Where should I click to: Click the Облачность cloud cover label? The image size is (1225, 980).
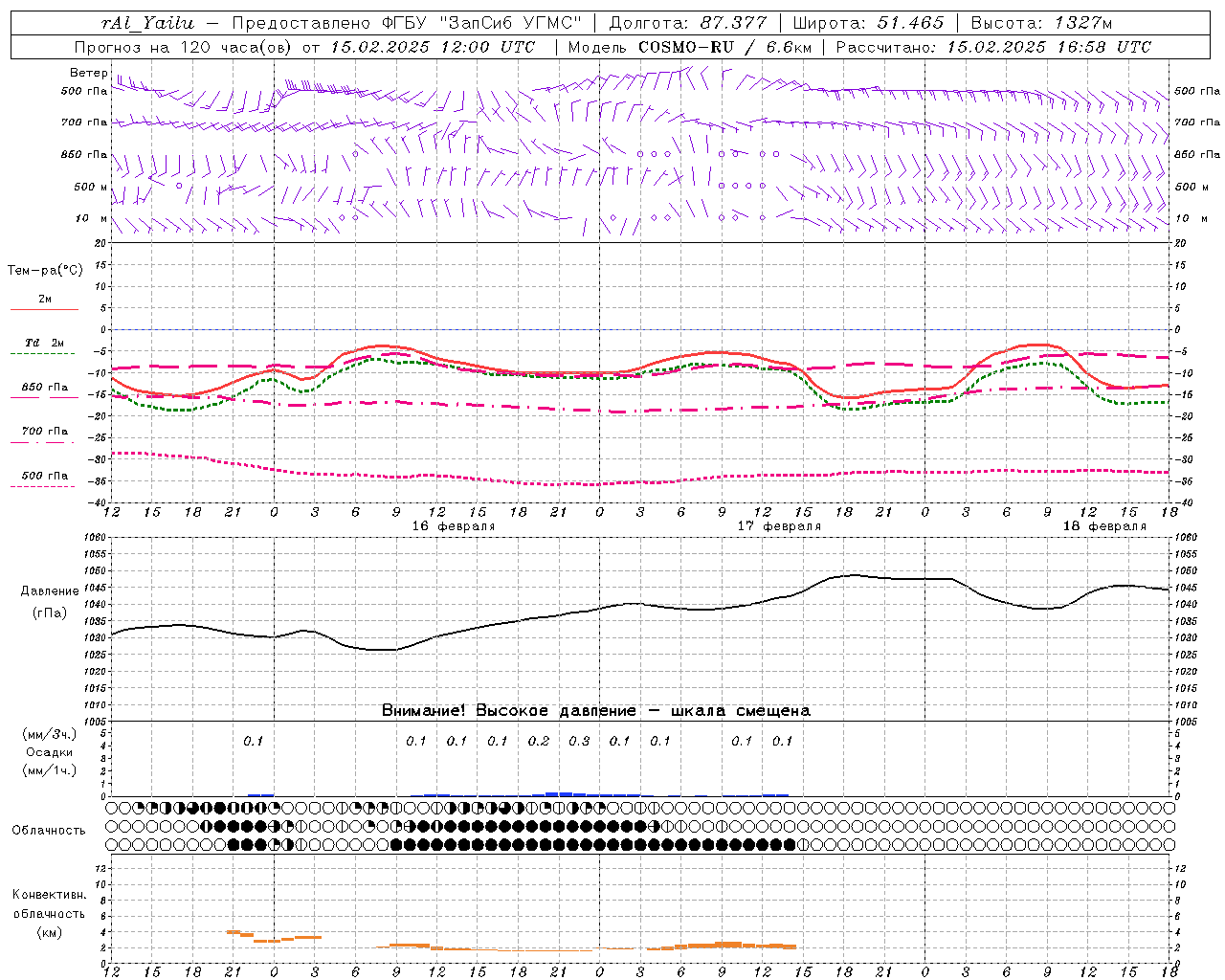[49, 830]
